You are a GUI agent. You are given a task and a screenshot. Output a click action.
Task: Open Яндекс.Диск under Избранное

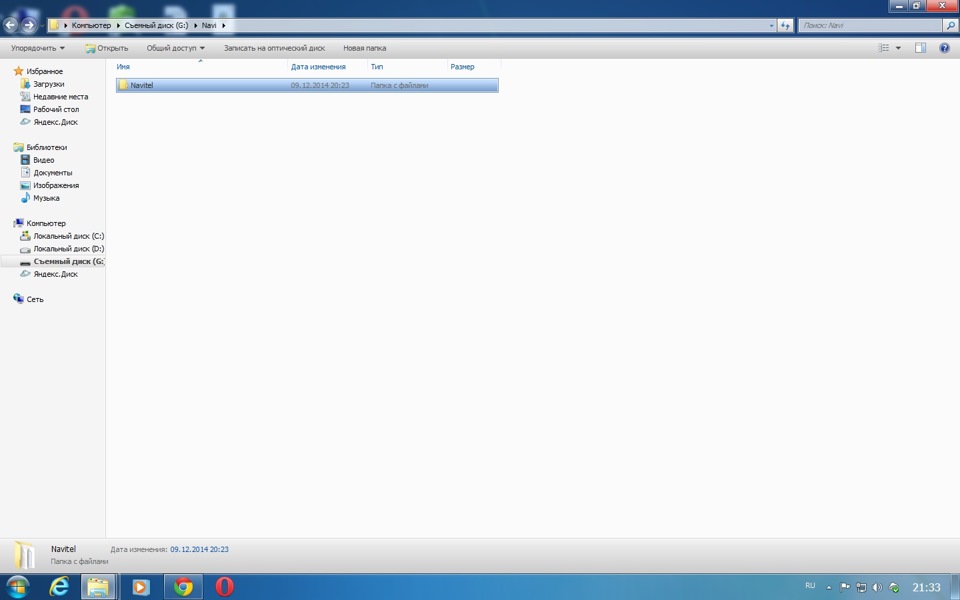tap(55, 122)
